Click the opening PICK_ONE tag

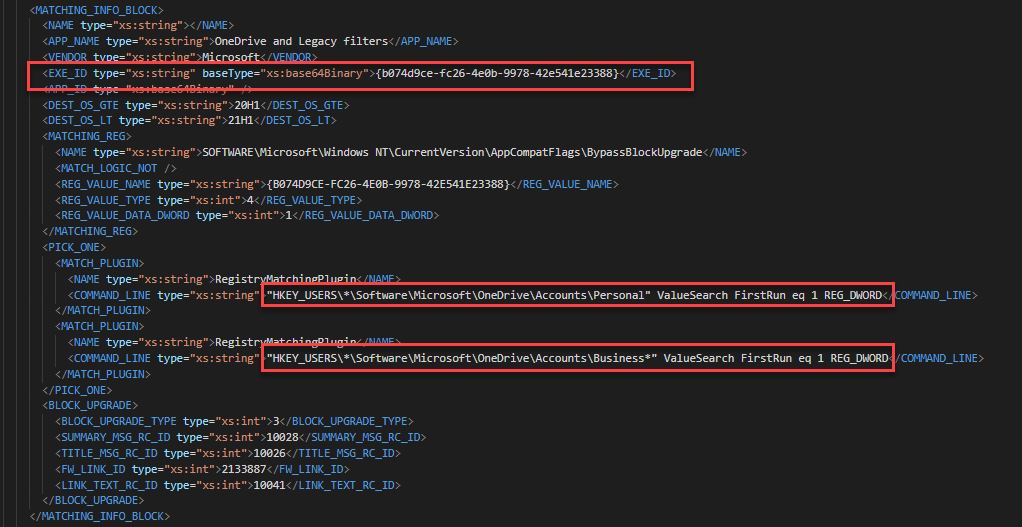point(74,246)
